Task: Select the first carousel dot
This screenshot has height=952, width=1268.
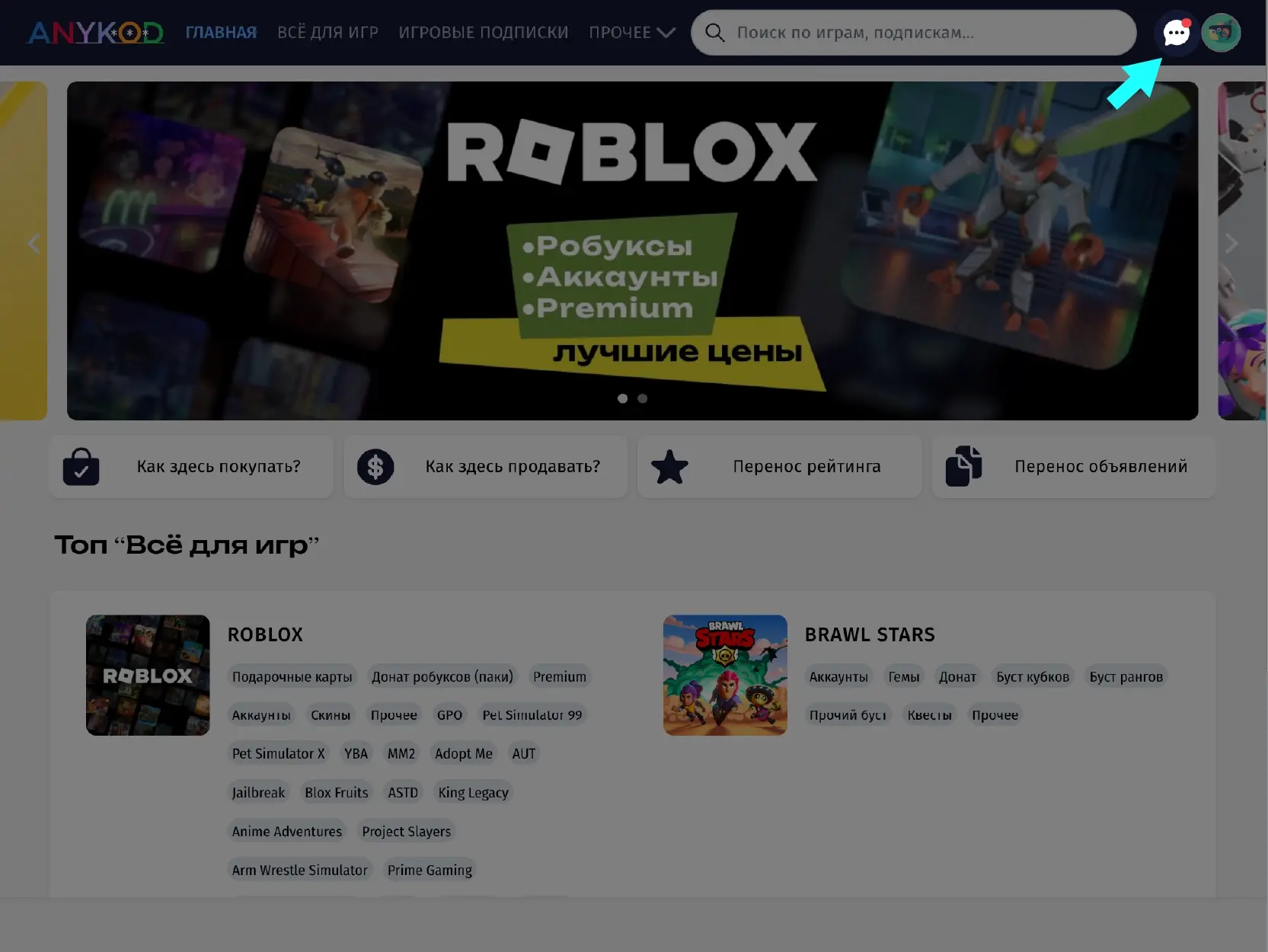Action: (x=622, y=398)
